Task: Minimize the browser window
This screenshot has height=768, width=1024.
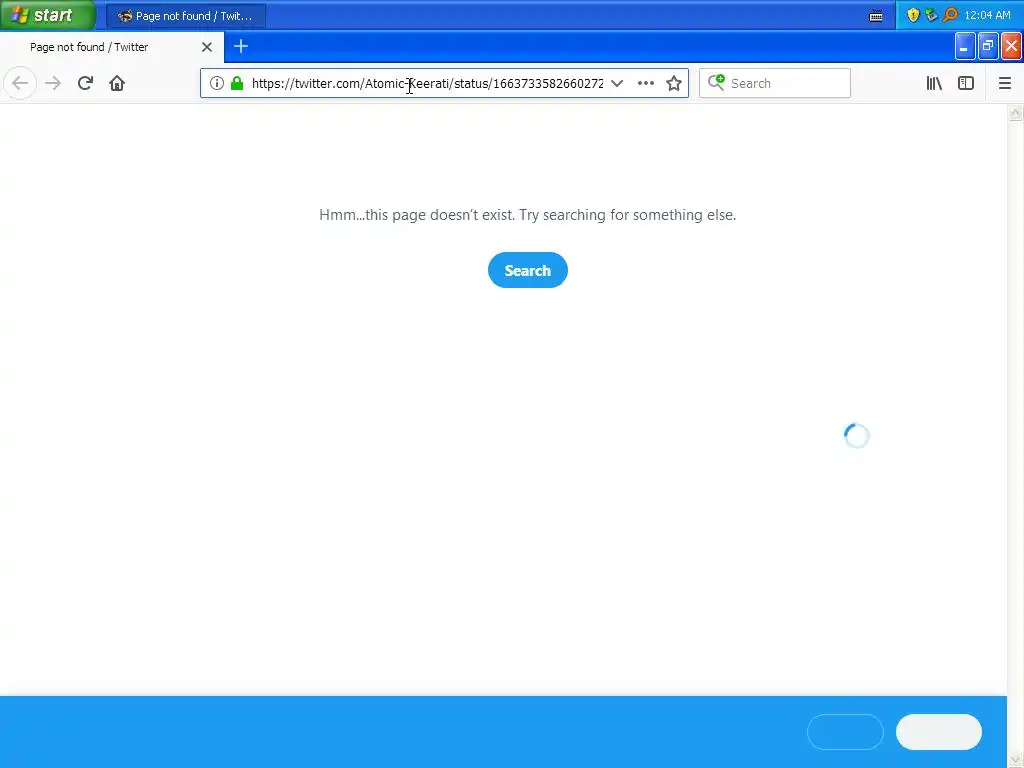Action: tap(965, 46)
